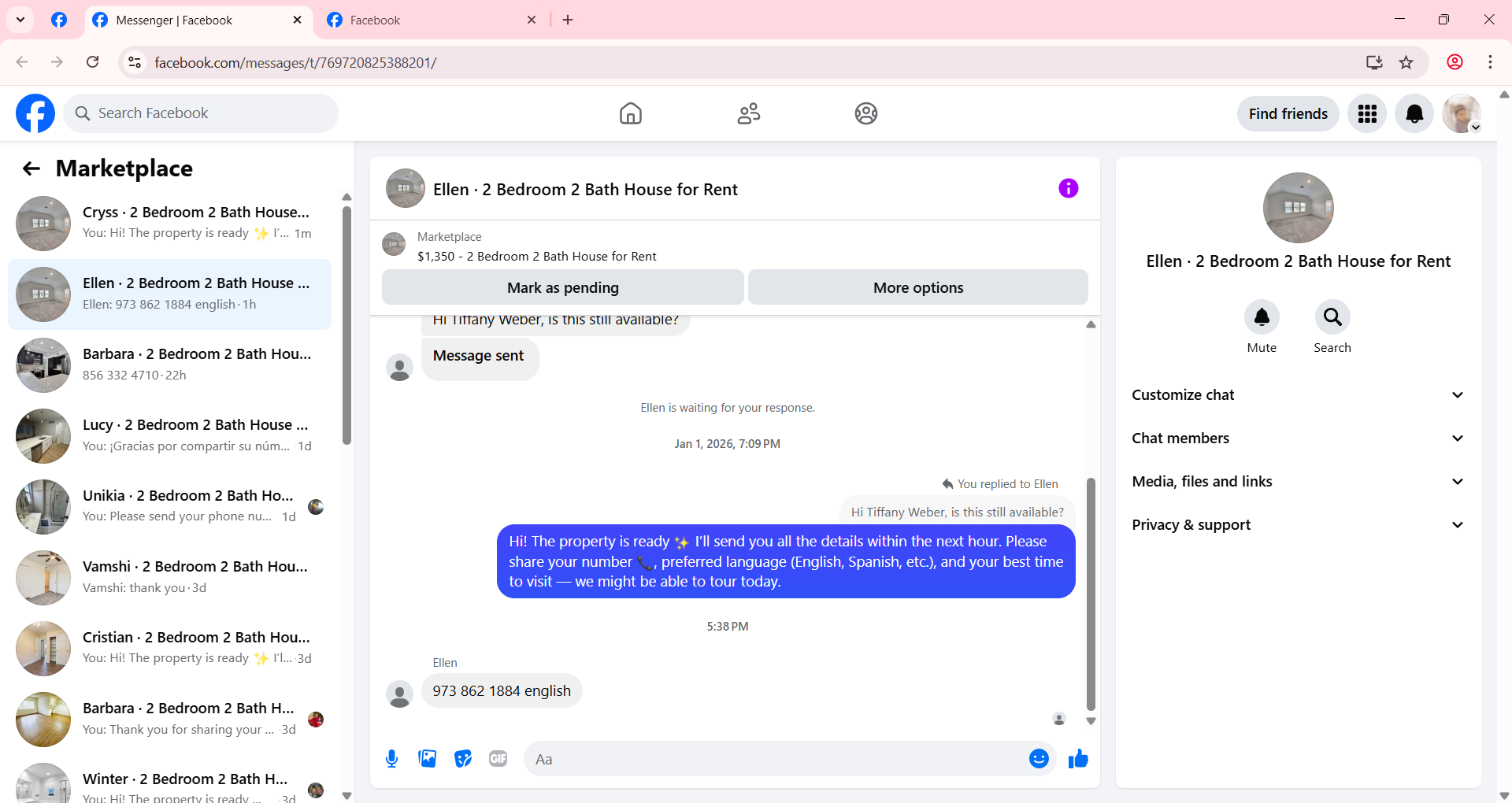Image resolution: width=1512 pixels, height=803 pixels.
Task: Bookmark this page with star icon
Action: coord(1406,62)
